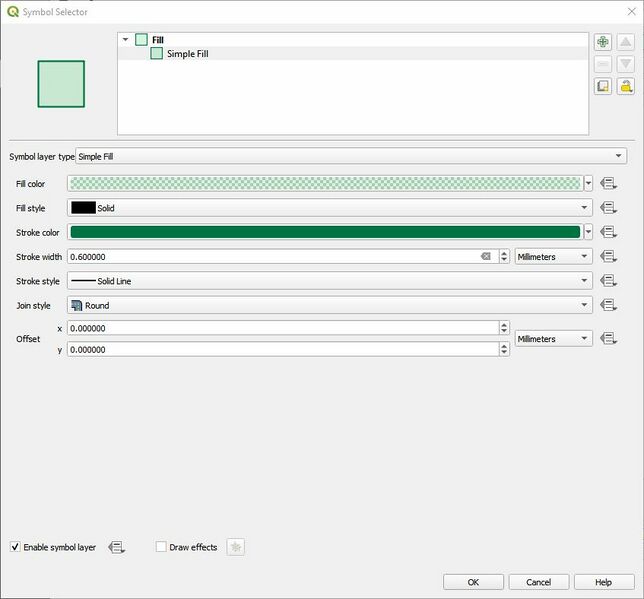Open data-defined override for Fill color
644x599 pixels.
(x=608, y=184)
